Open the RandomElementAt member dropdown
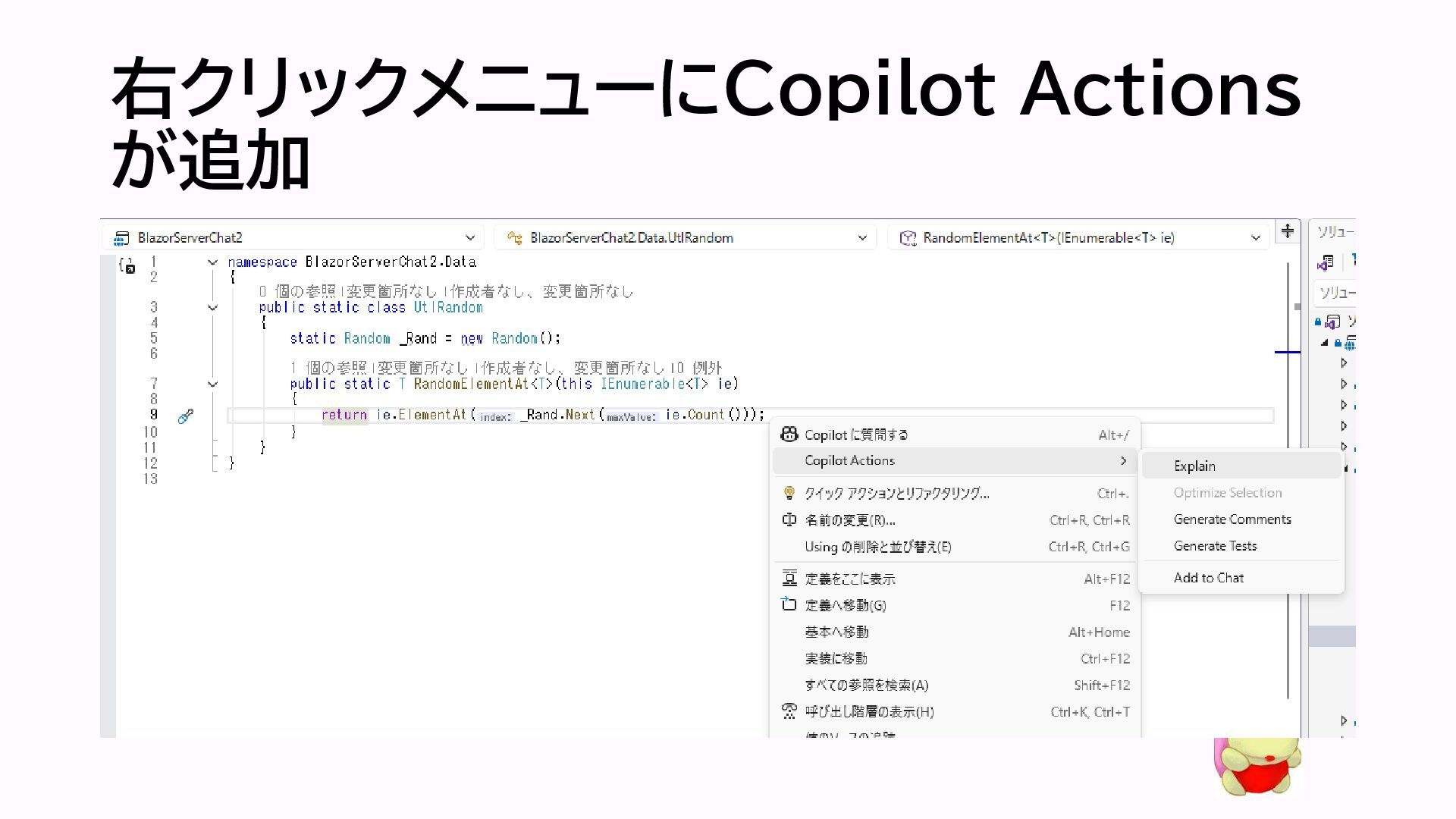 [x=1078, y=237]
